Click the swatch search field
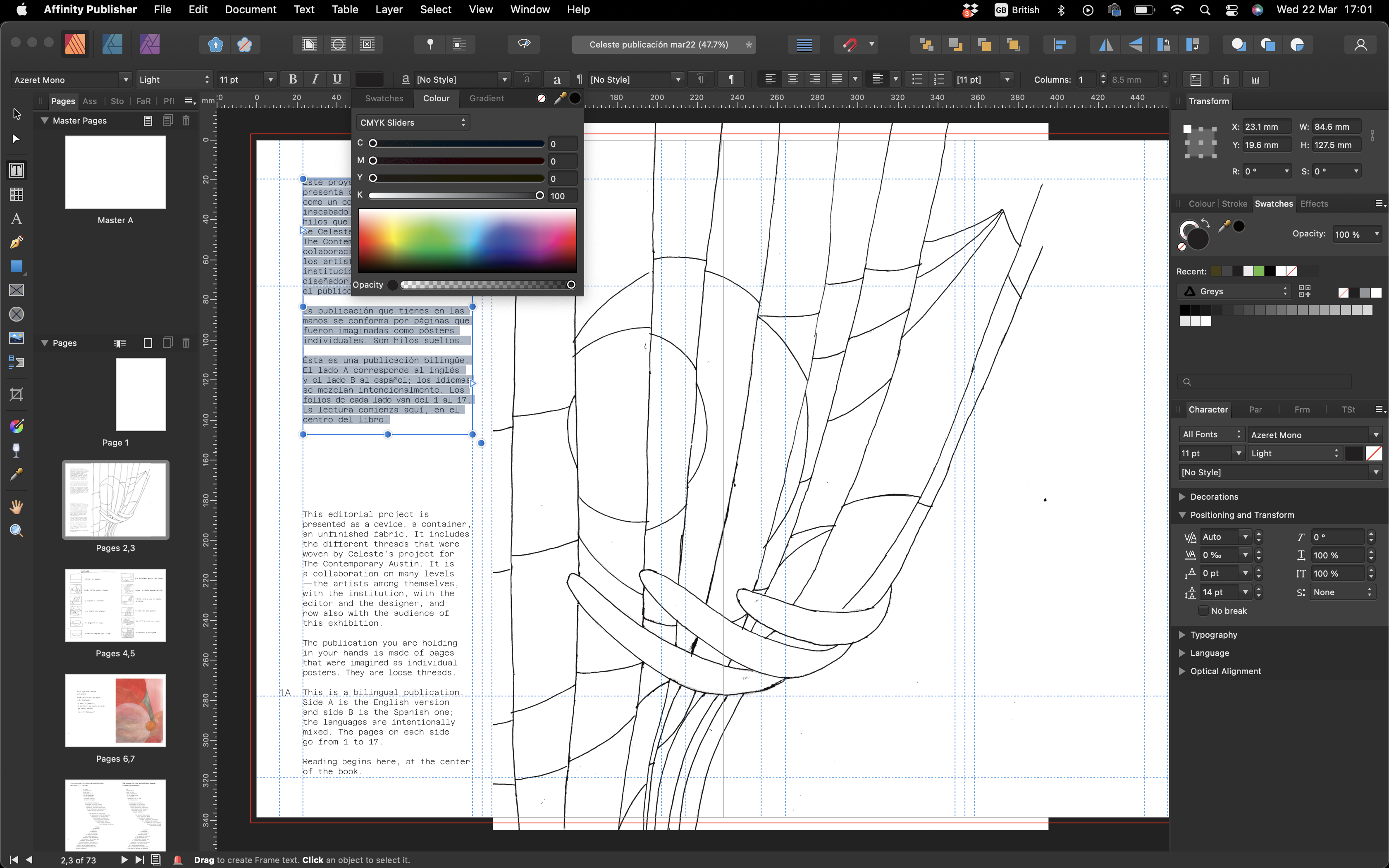Viewport: 1389px width, 868px height. [x=1264, y=381]
